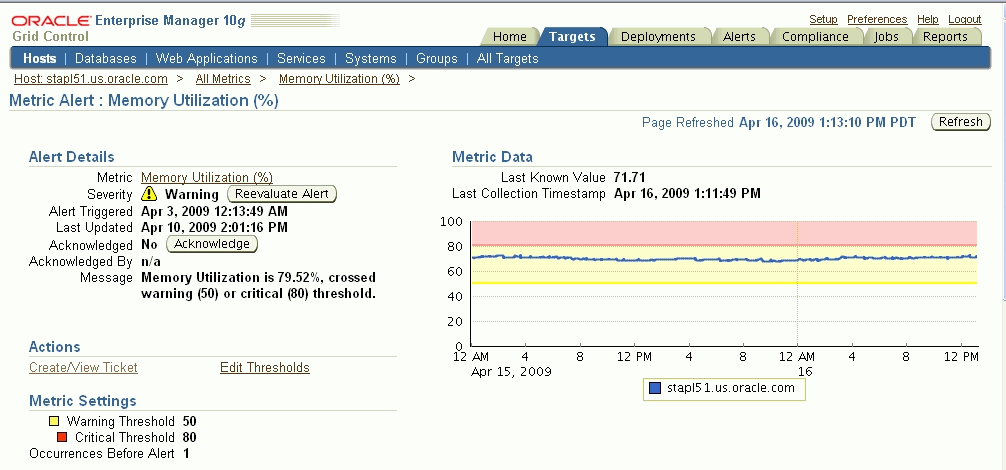This screenshot has width=1006, height=470.
Task: Select the Targets tab
Action: click(572, 37)
